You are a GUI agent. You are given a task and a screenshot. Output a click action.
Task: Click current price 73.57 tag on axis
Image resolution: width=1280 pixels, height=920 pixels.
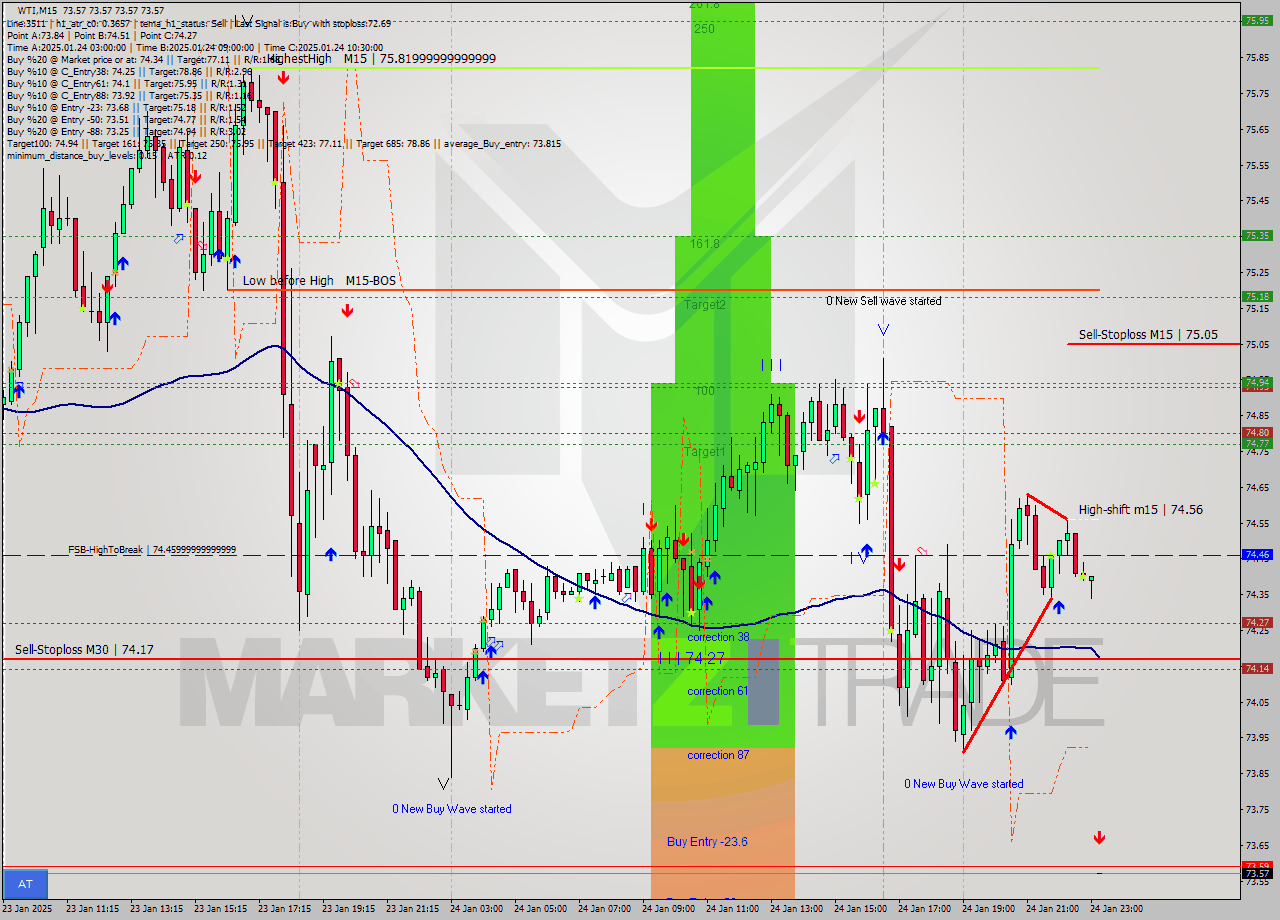(x=1257, y=874)
